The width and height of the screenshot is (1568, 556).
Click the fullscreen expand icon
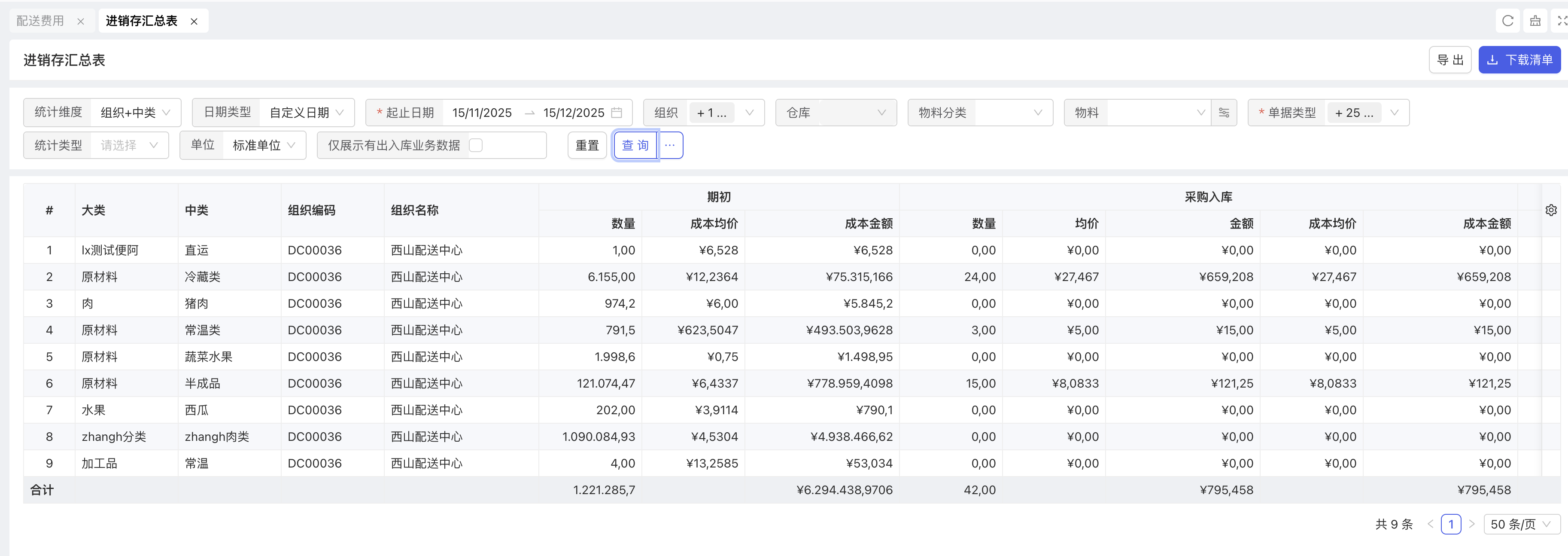(x=1560, y=21)
